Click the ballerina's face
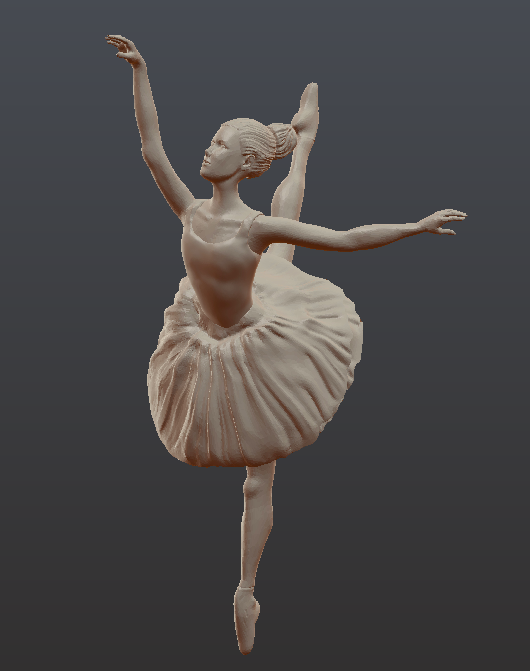 (x=218, y=155)
